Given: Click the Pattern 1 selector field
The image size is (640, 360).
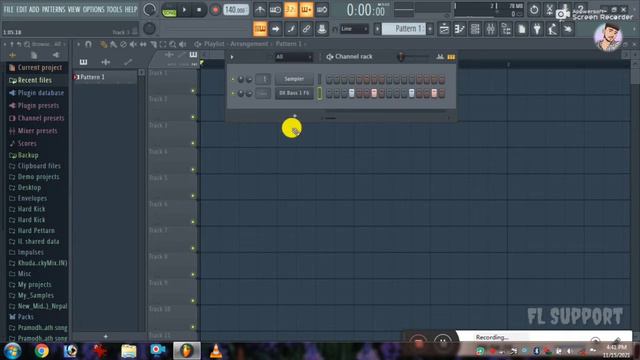Looking at the screenshot, I should point(404,29).
